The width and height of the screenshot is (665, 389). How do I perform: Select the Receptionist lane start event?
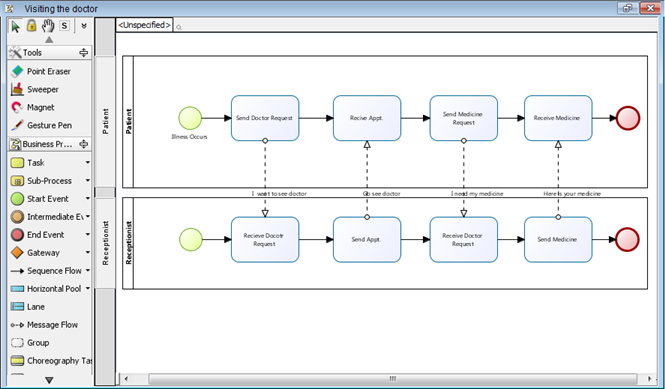tap(191, 240)
